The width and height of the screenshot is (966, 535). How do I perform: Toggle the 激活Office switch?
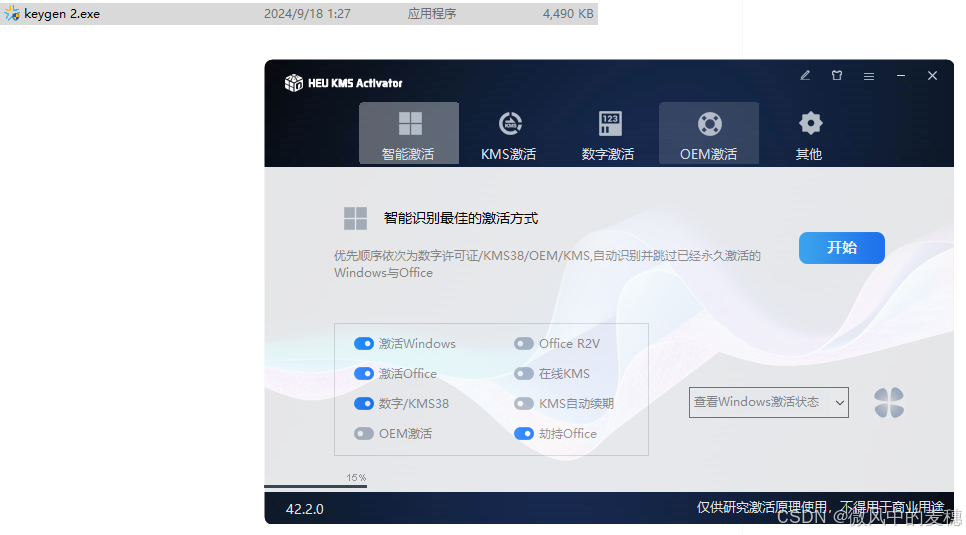[x=363, y=374]
